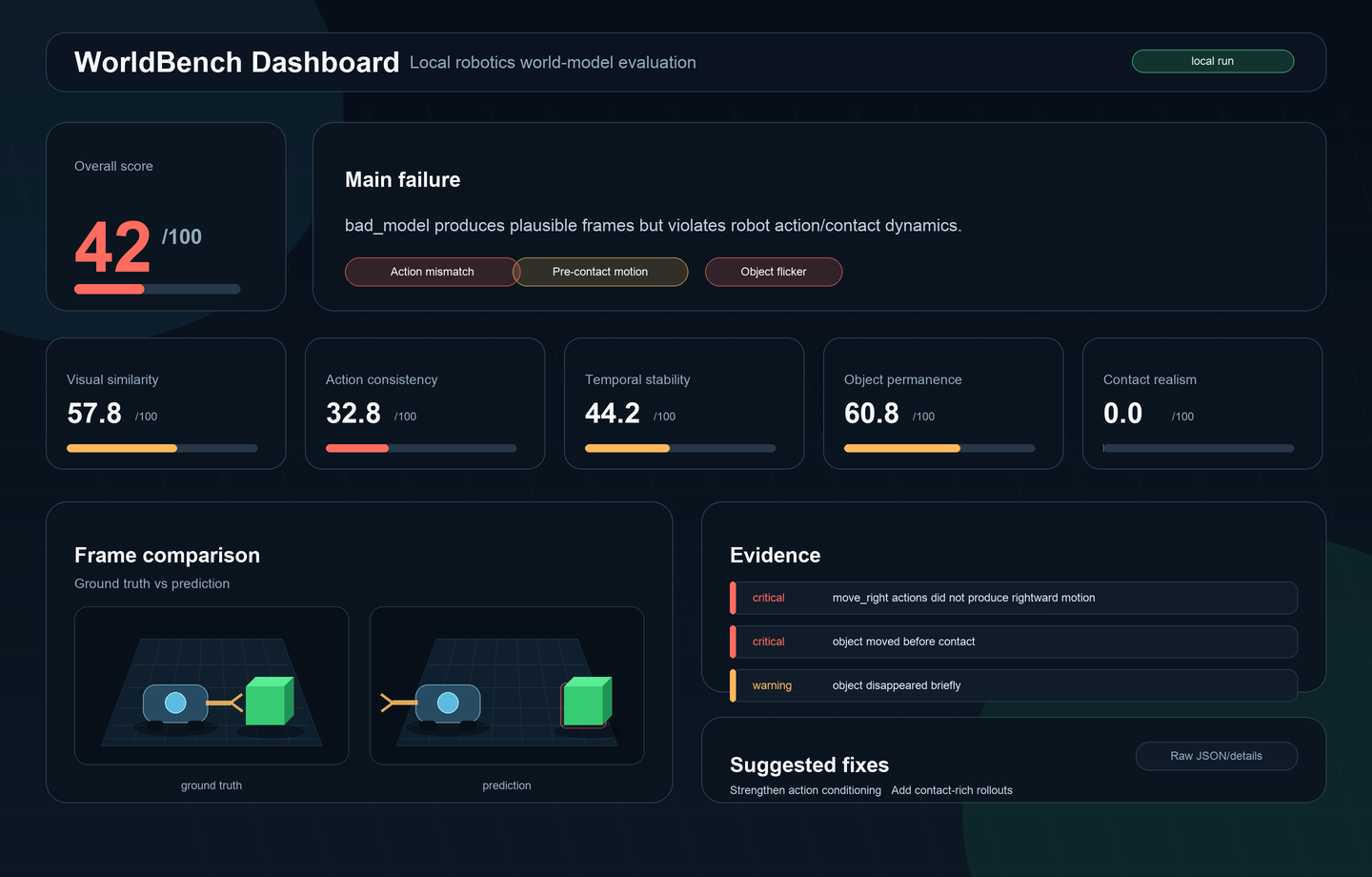Click the Action consistency score bar
The image size is (1372, 877).
421,448
